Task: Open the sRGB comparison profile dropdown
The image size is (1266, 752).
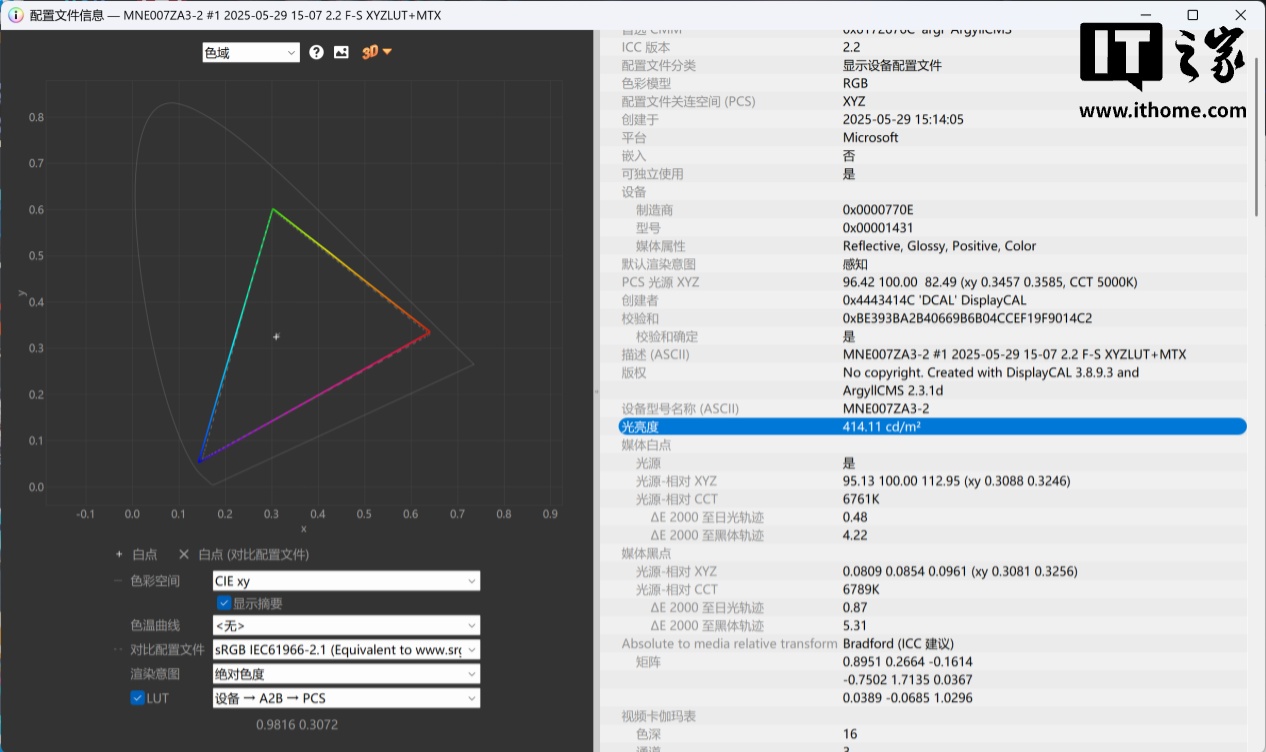Action: [346, 650]
